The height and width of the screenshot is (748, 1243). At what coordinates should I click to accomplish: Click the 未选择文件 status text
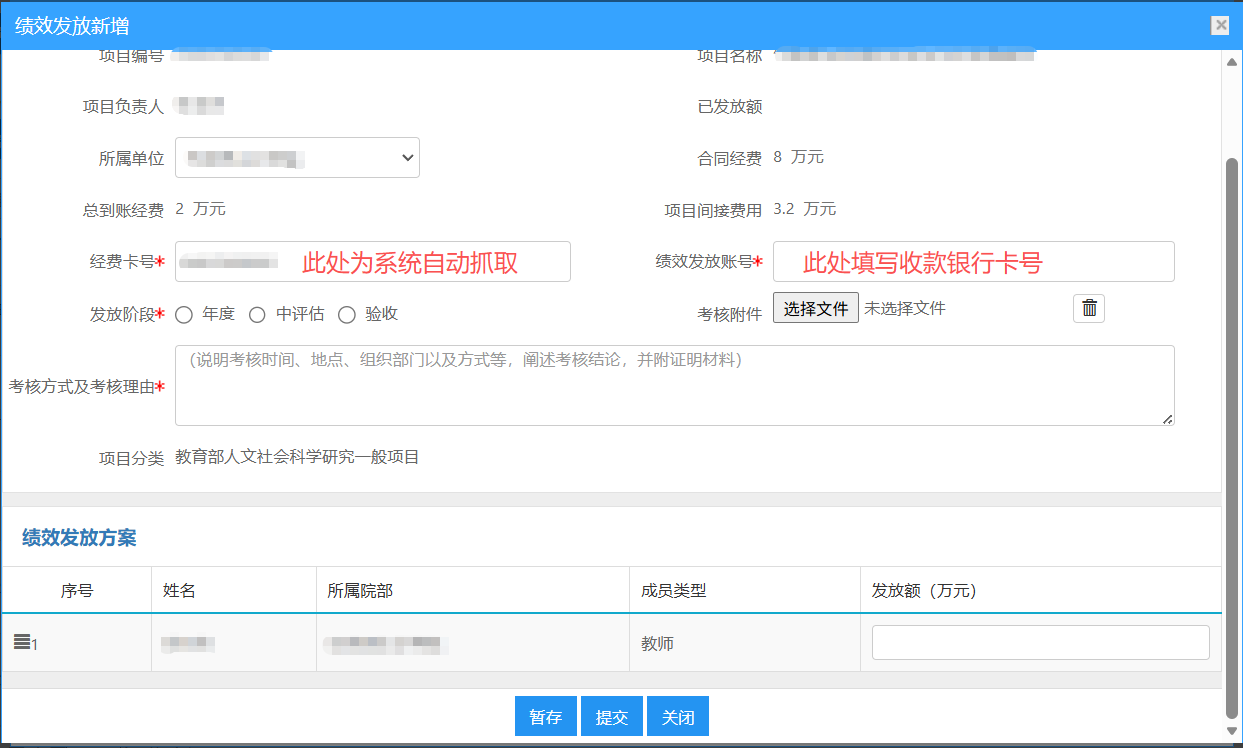[x=905, y=308]
